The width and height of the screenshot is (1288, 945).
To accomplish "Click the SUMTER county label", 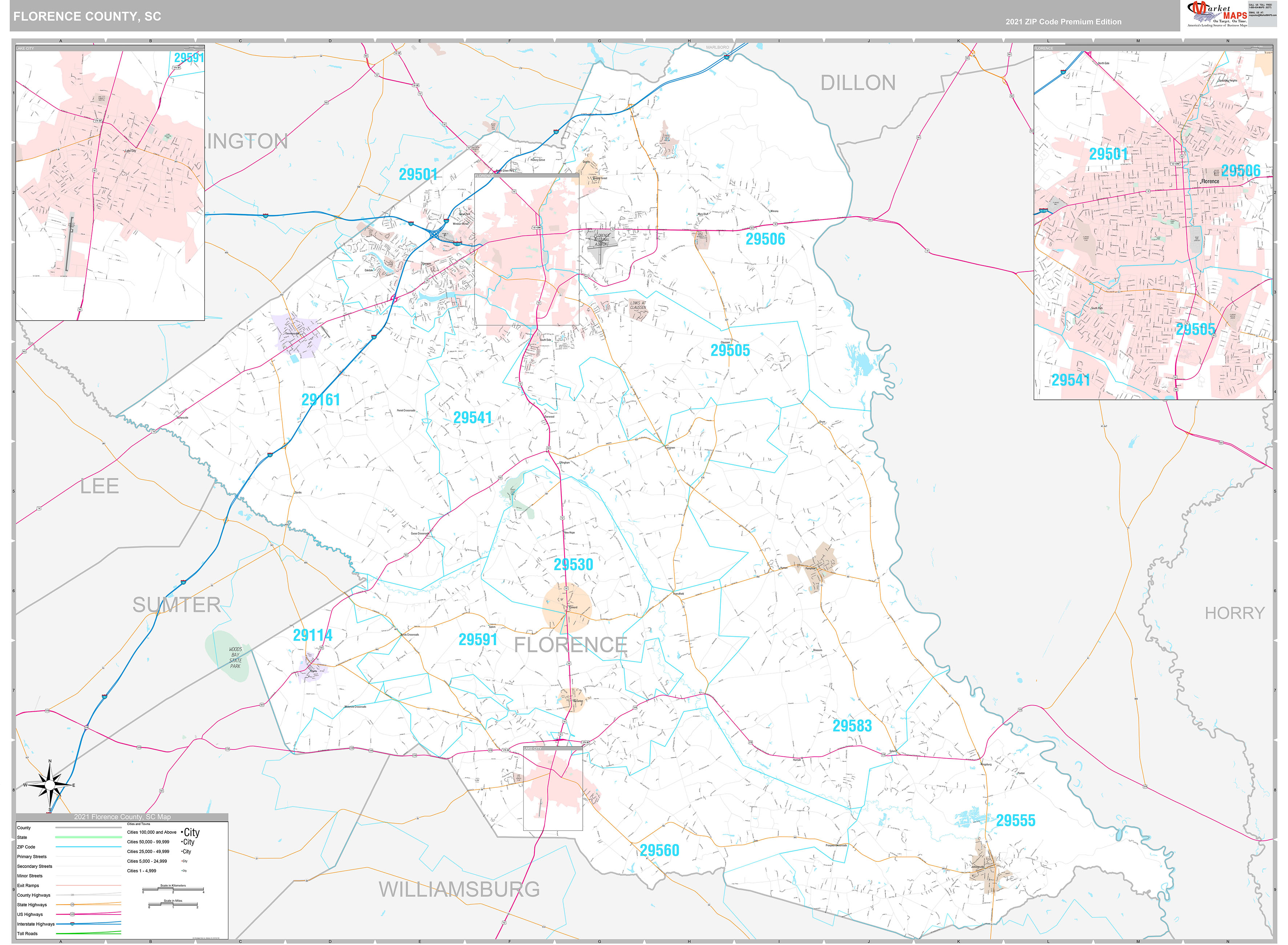I will 177,605.
